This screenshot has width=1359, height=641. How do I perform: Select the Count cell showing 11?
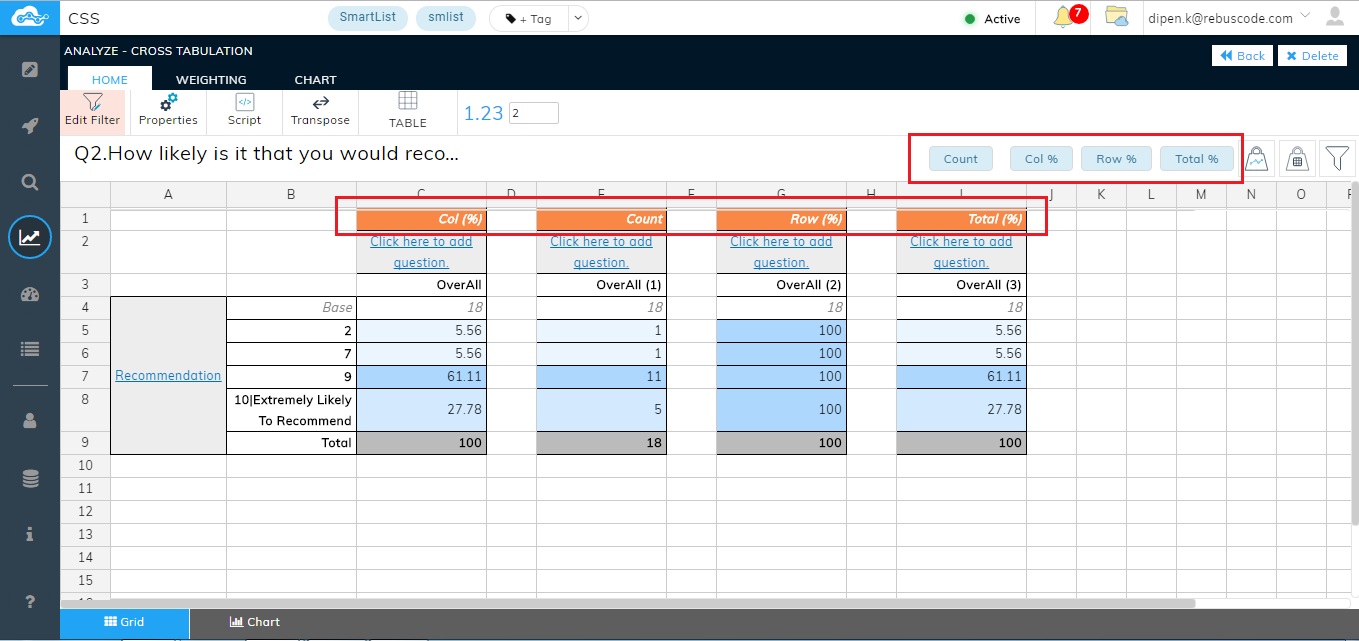[x=601, y=377]
